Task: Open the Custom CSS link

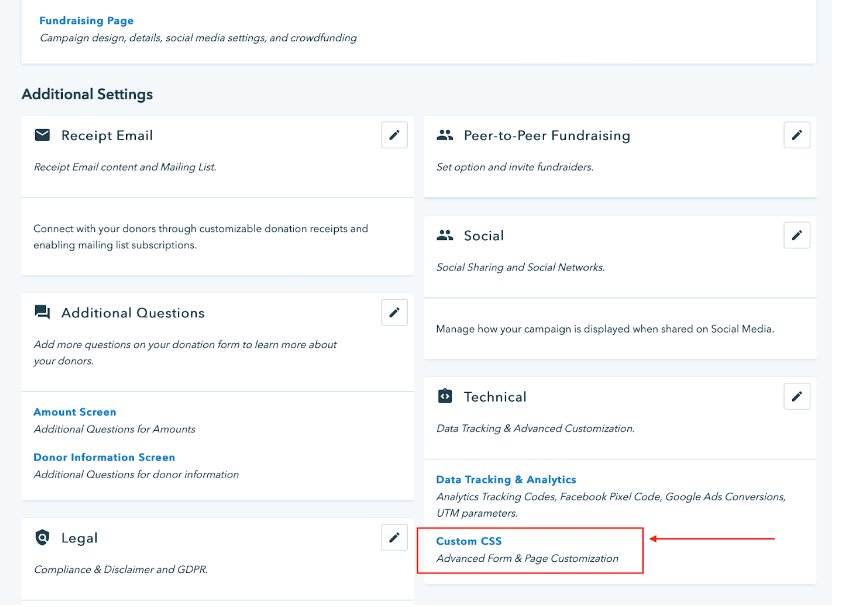Action: [469, 541]
